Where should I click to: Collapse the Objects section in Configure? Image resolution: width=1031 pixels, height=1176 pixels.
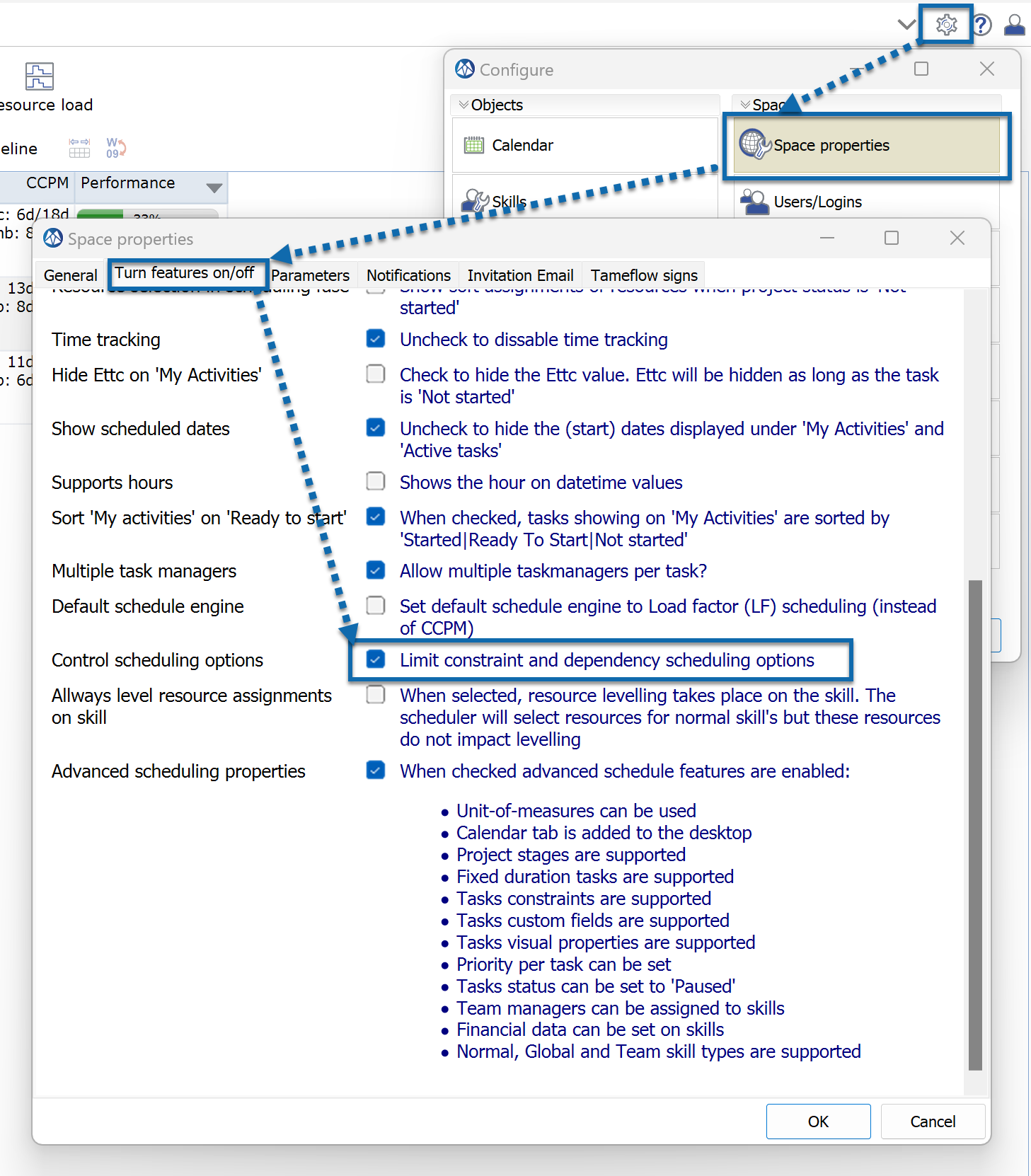click(x=463, y=105)
